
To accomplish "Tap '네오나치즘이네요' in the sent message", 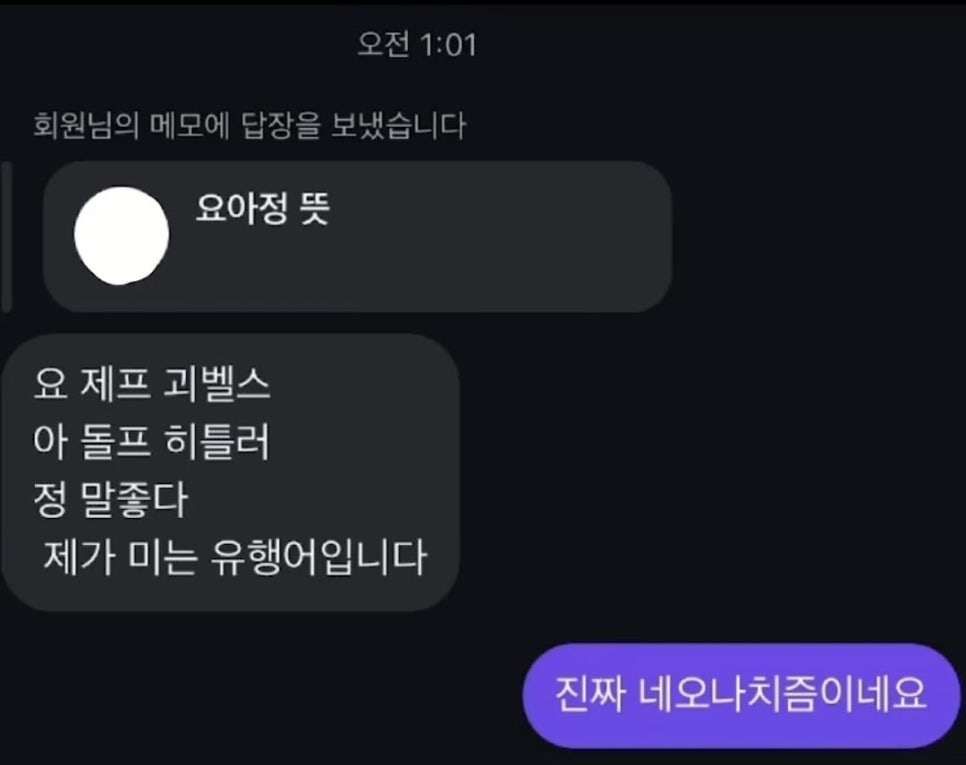I will (x=782, y=694).
